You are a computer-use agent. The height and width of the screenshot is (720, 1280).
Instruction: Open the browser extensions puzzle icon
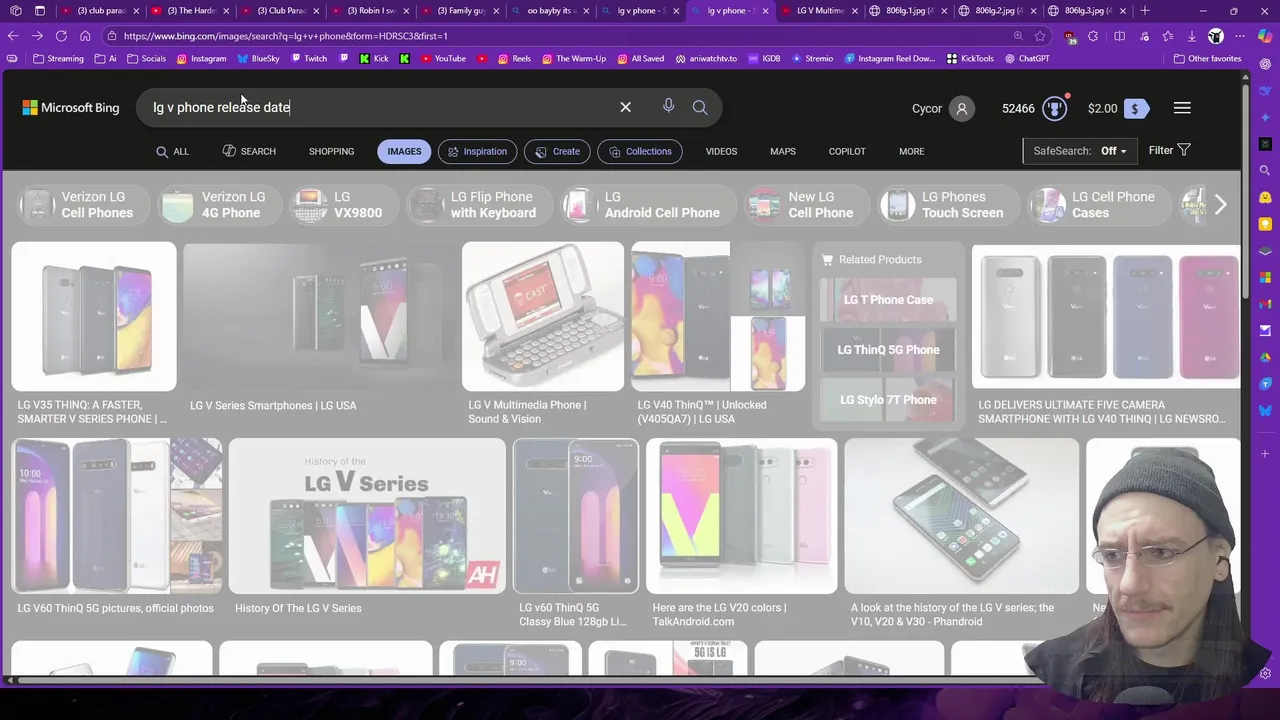(x=1093, y=36)
